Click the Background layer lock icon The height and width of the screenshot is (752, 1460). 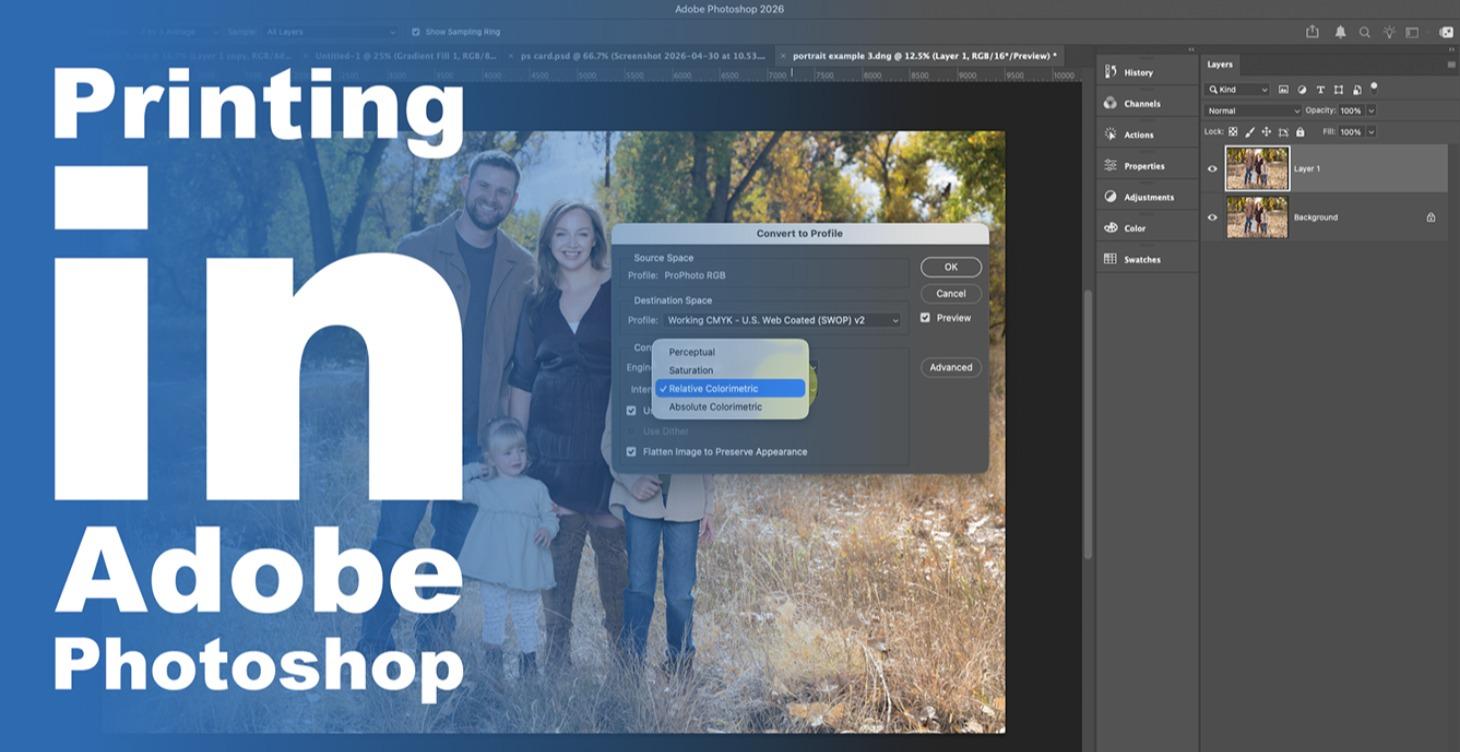click(1431, 217)
